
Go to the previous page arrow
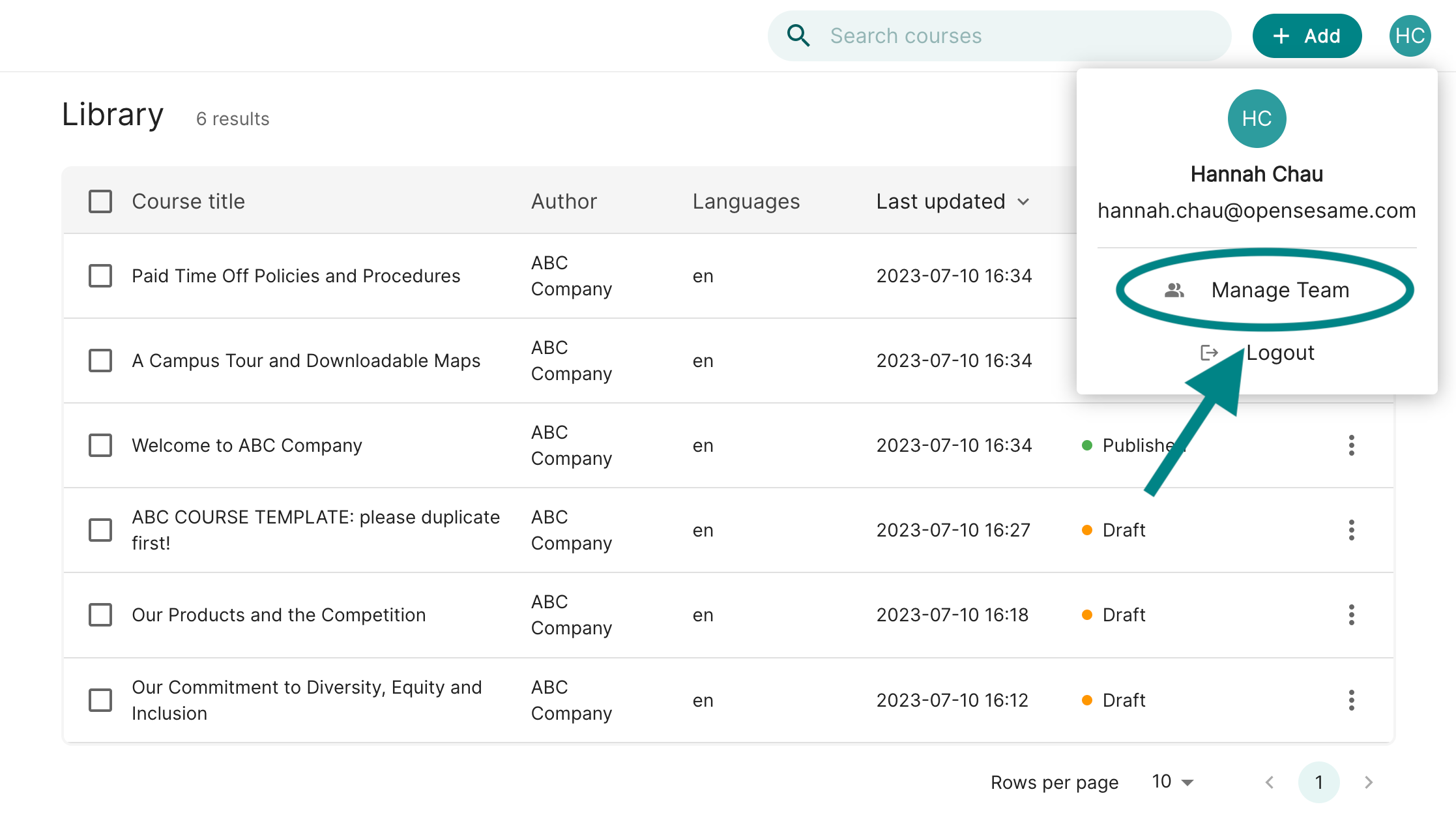[1269, 782]
